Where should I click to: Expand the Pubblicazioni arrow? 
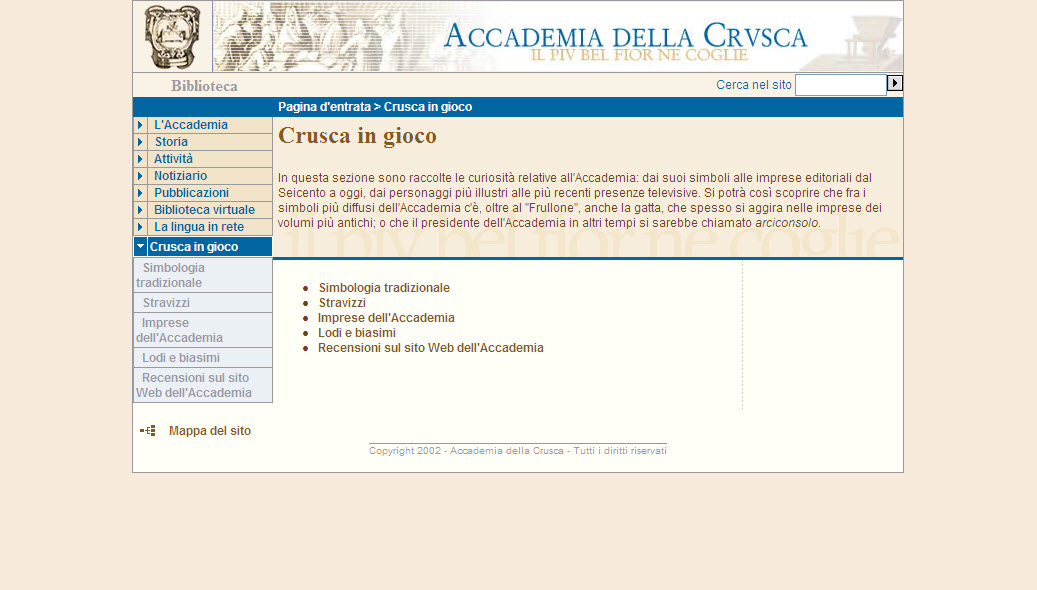pyautogui.click(x=140, y=193)
